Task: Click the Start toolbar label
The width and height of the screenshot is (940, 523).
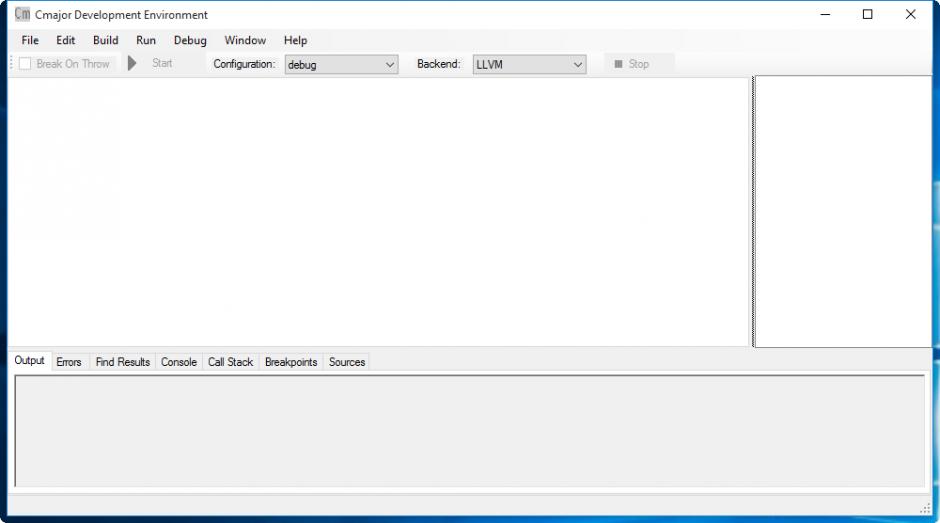Action: pyautogui.click(x=162, y=63)
